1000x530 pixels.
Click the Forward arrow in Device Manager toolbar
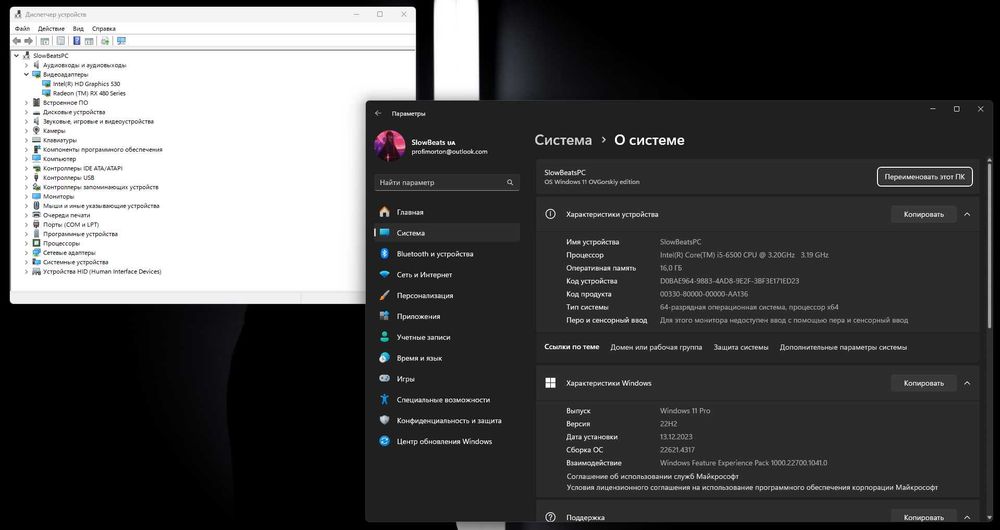tap(28, 41)
